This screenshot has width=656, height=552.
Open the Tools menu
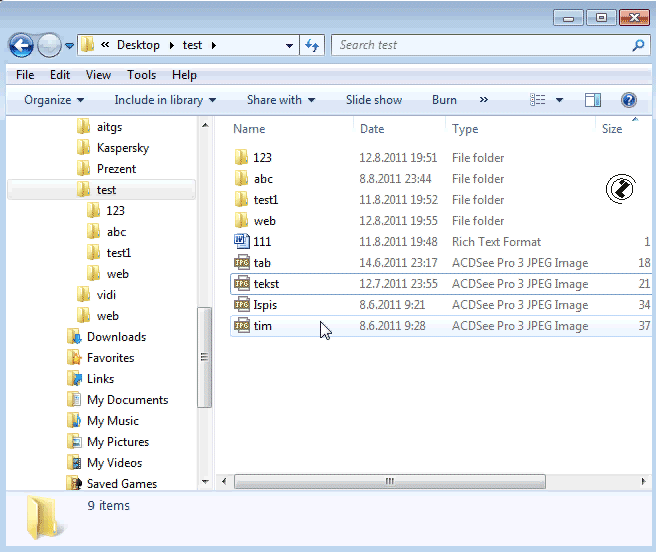[141, 75]
